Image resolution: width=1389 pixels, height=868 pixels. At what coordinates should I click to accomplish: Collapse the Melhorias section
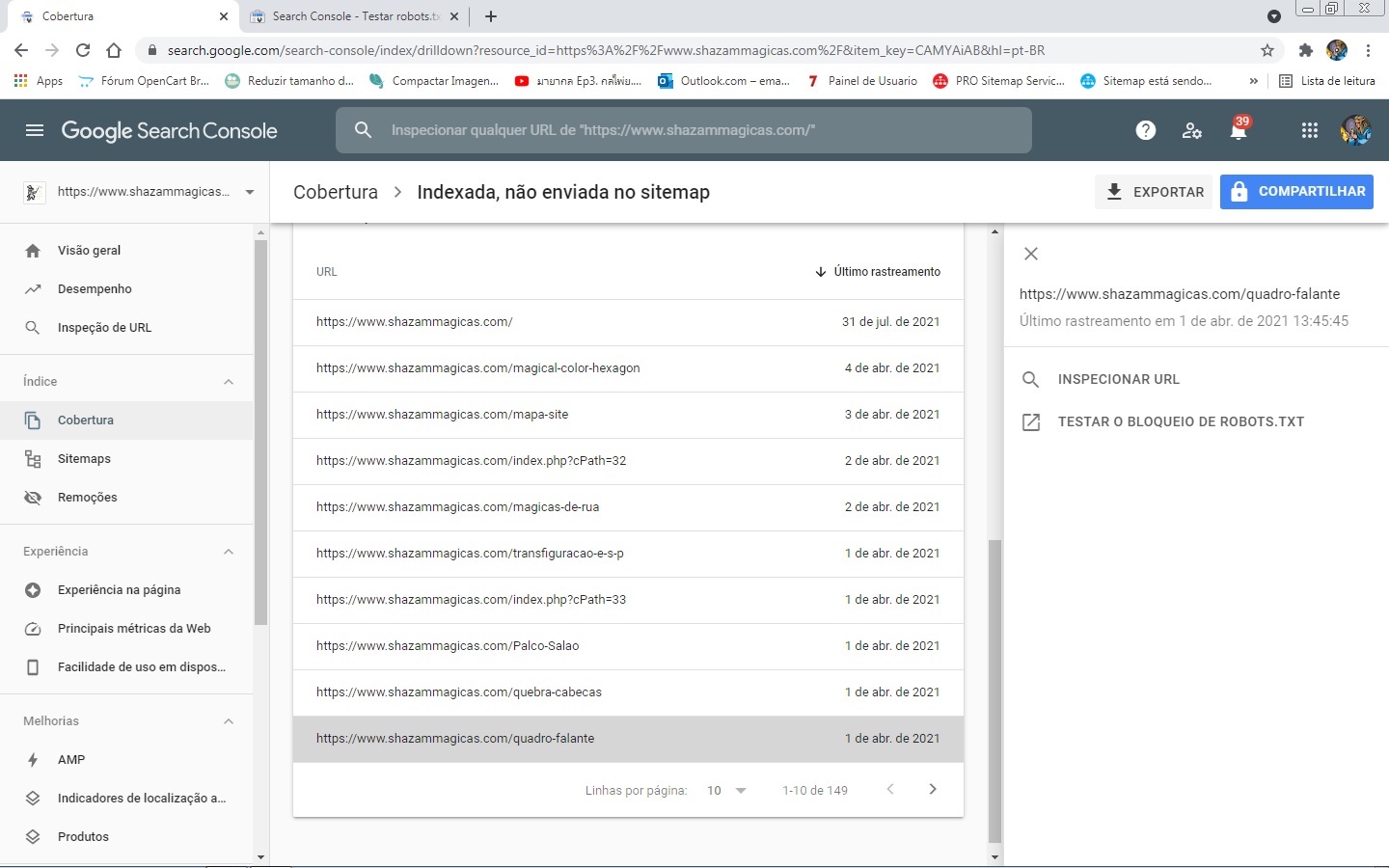click(229, 721)
